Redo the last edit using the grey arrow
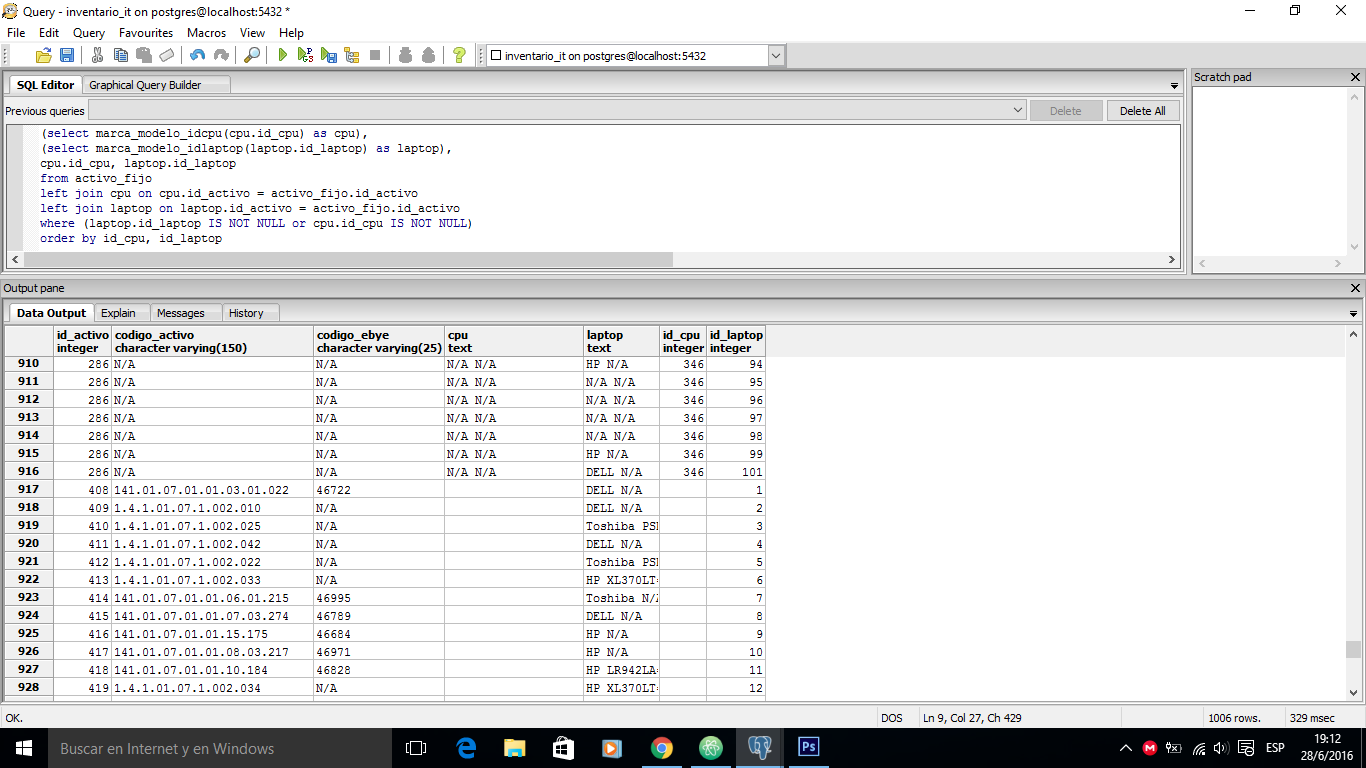The width and height of the screenshot is (1366, 768). point(220,55)
